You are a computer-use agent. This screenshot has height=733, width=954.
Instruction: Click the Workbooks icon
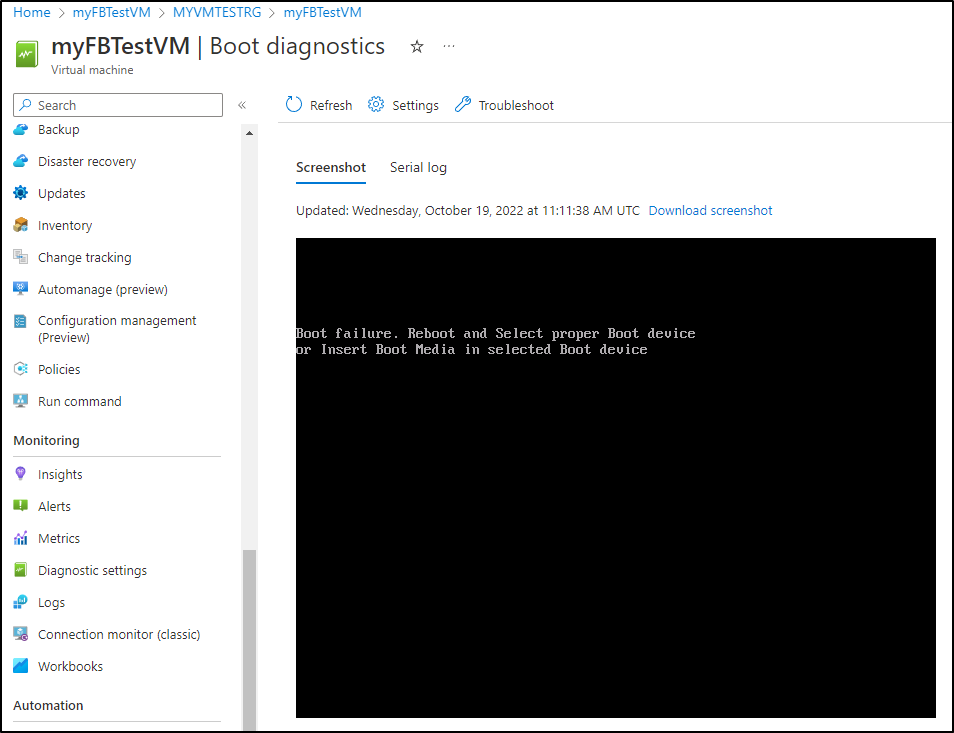[21, 666]
